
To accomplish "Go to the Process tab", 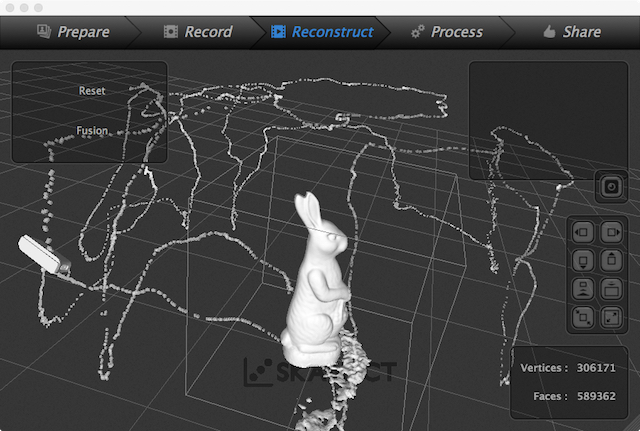I will tap(447, 32).
